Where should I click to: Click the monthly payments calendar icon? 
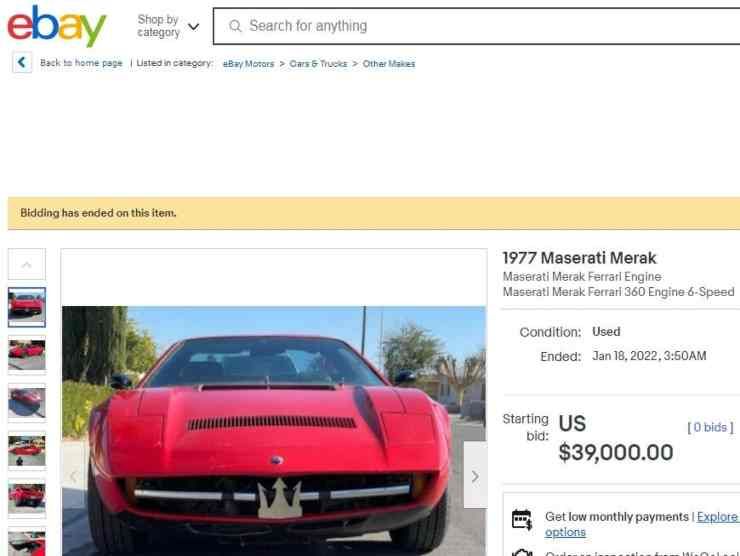pyautogui.click(x=522, y=520)
